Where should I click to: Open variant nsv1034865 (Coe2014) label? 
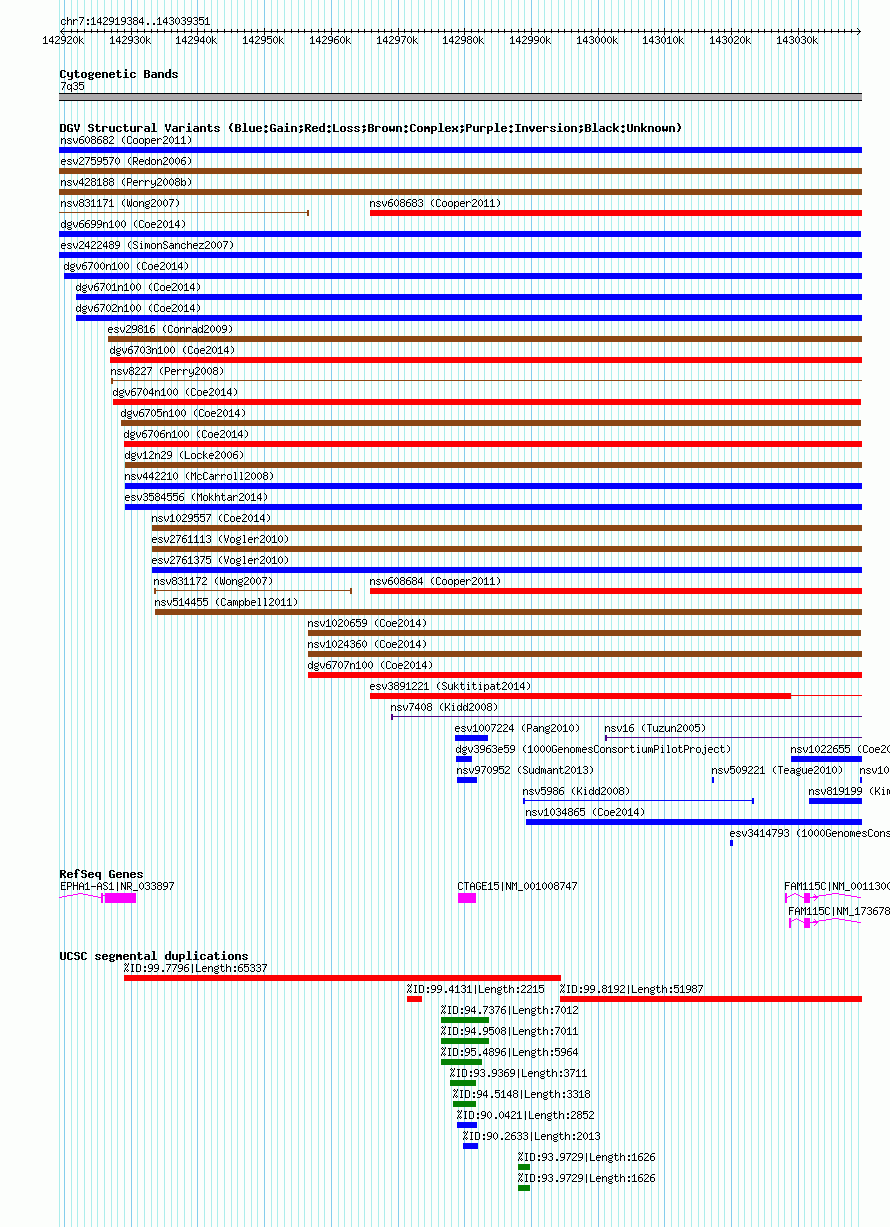[x=586, y=812]
